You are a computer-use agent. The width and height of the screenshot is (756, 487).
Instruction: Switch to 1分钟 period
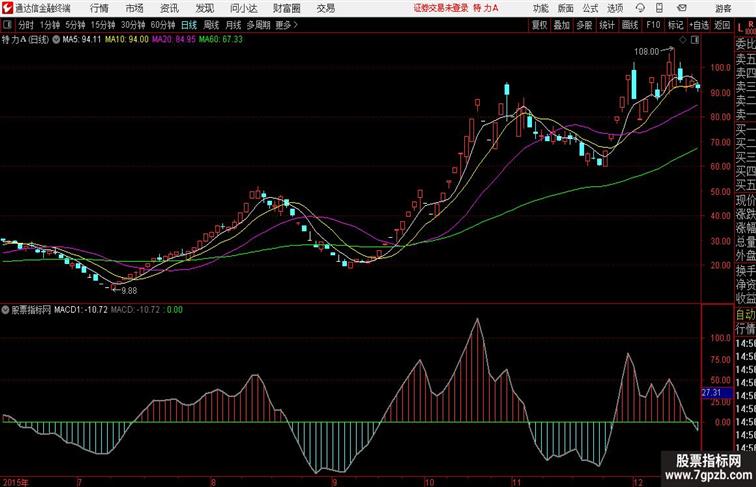pyautogui.click(x=50, y=25)
